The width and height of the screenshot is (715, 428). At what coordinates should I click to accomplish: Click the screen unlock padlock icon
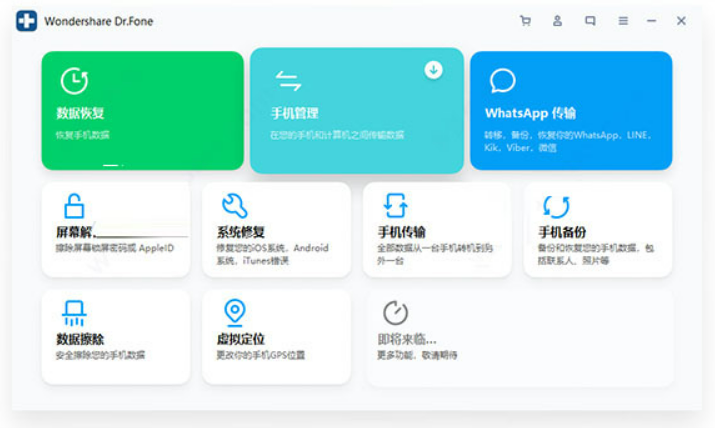pyautogui.click(x=74, y=206)
